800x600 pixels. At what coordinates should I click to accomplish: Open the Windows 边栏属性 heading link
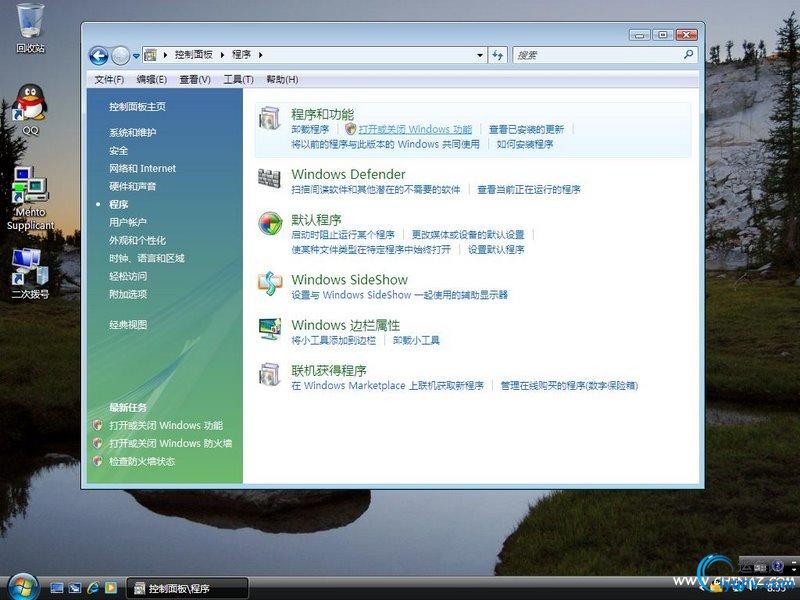coord(345,326)
